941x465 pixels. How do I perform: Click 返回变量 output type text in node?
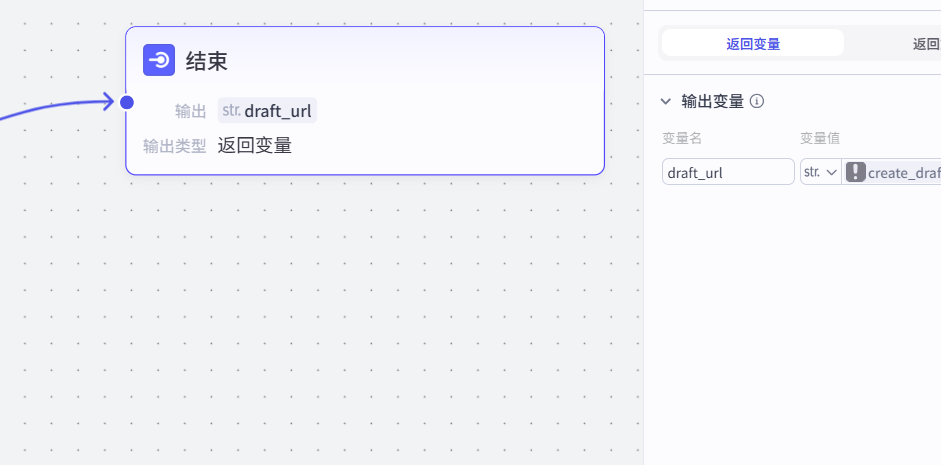tap(255, 146)
